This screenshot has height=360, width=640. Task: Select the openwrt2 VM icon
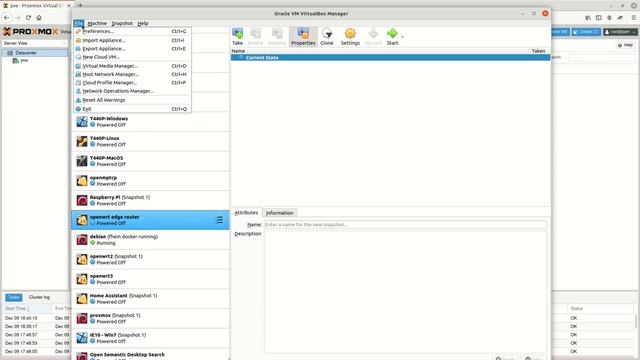click(x=82, y=259)
